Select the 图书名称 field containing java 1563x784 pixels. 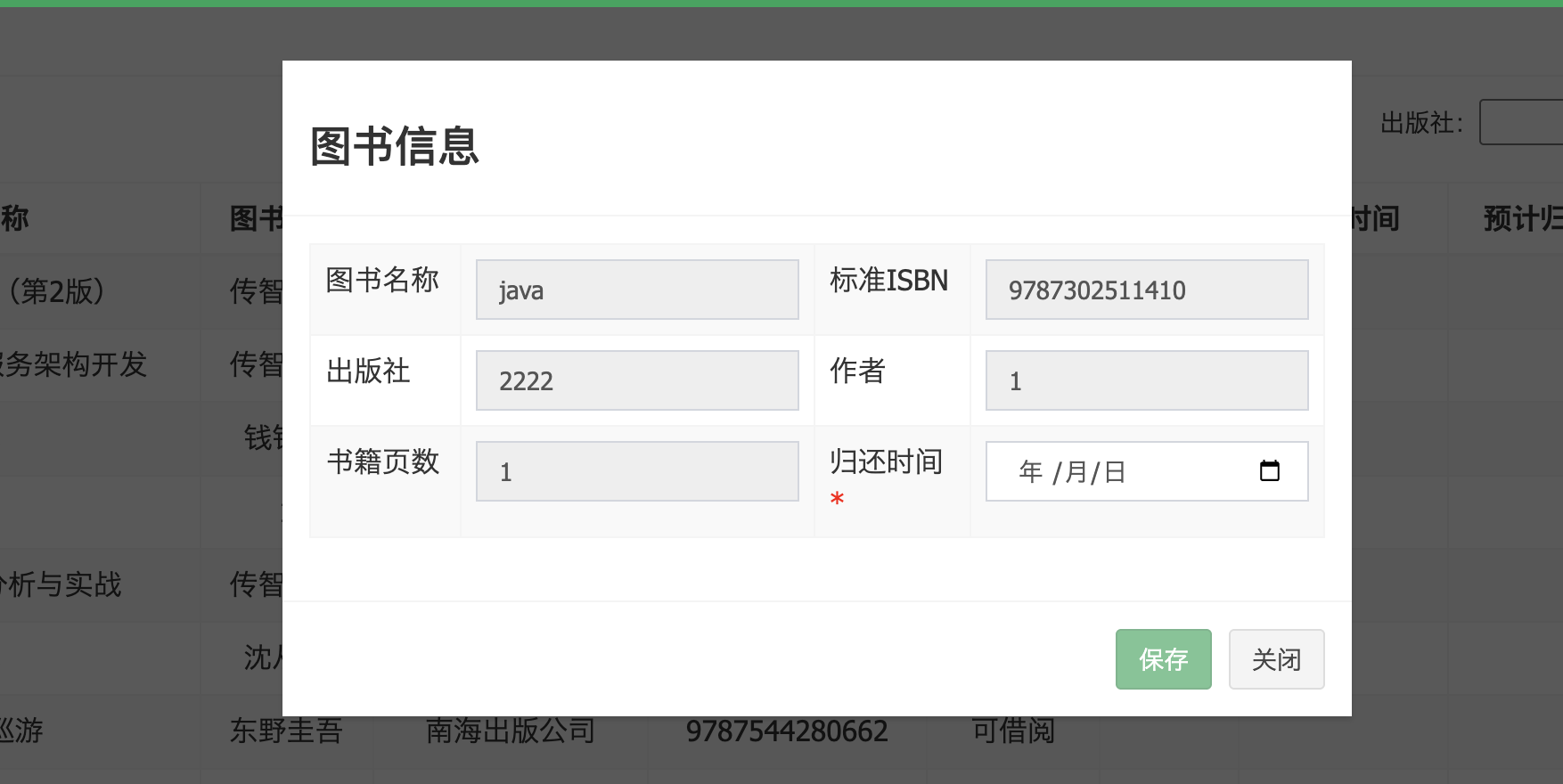coord(637,290)
